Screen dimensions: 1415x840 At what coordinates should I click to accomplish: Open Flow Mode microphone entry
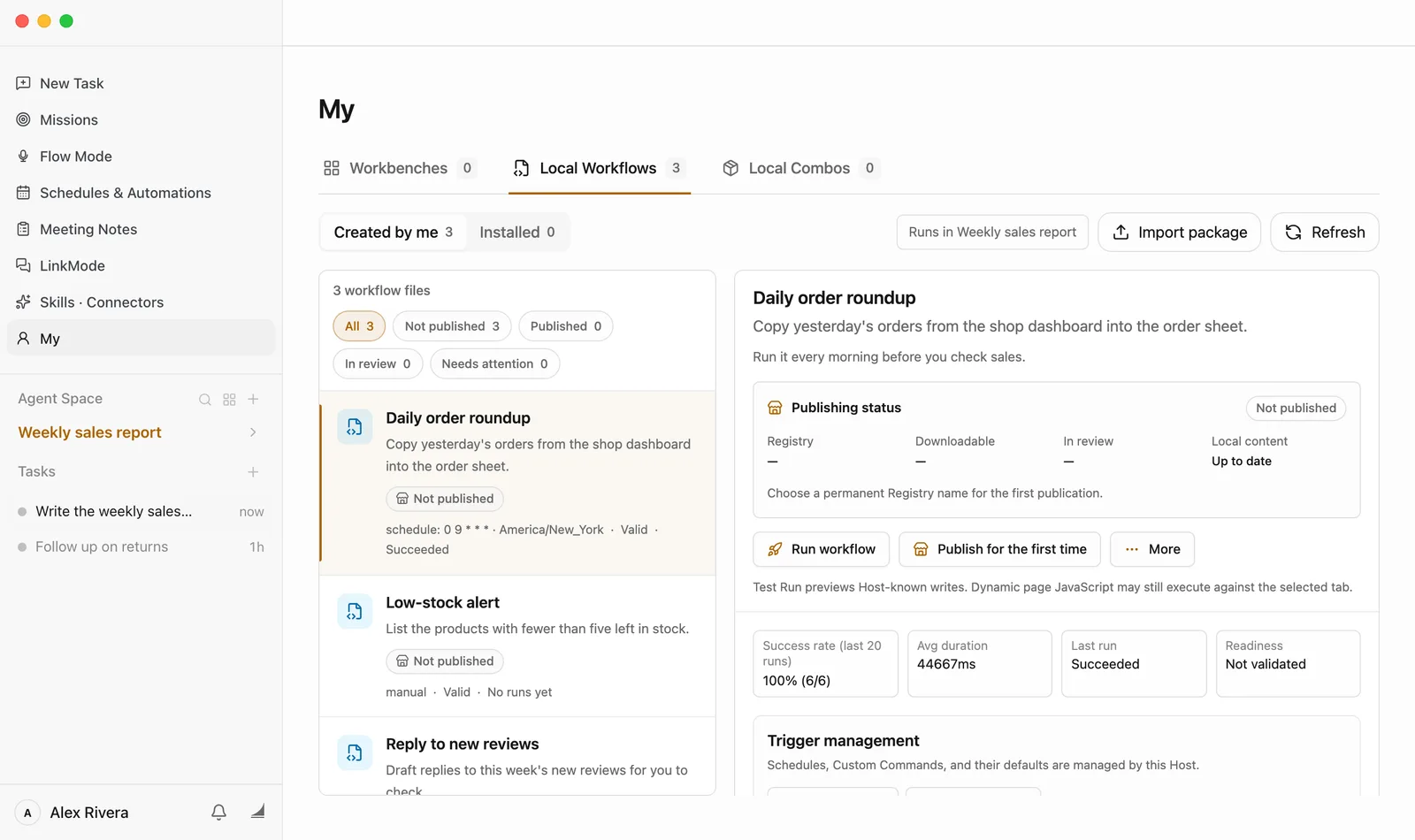141,157
